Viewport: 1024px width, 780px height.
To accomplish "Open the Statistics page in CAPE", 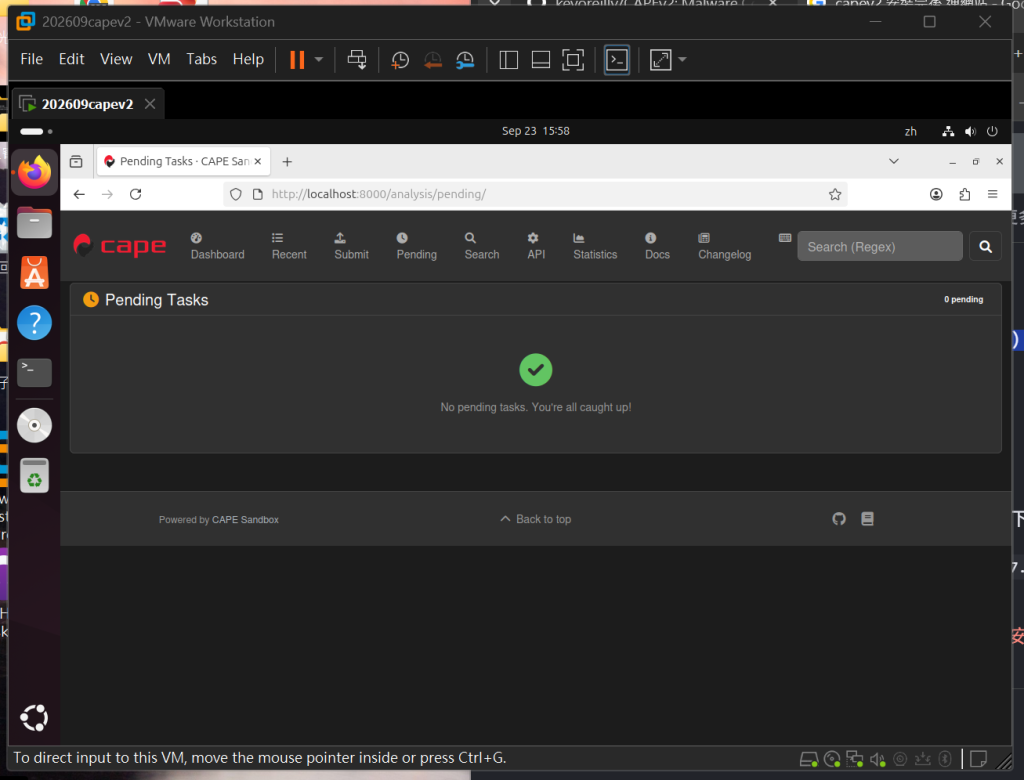I will coord(595,246).
